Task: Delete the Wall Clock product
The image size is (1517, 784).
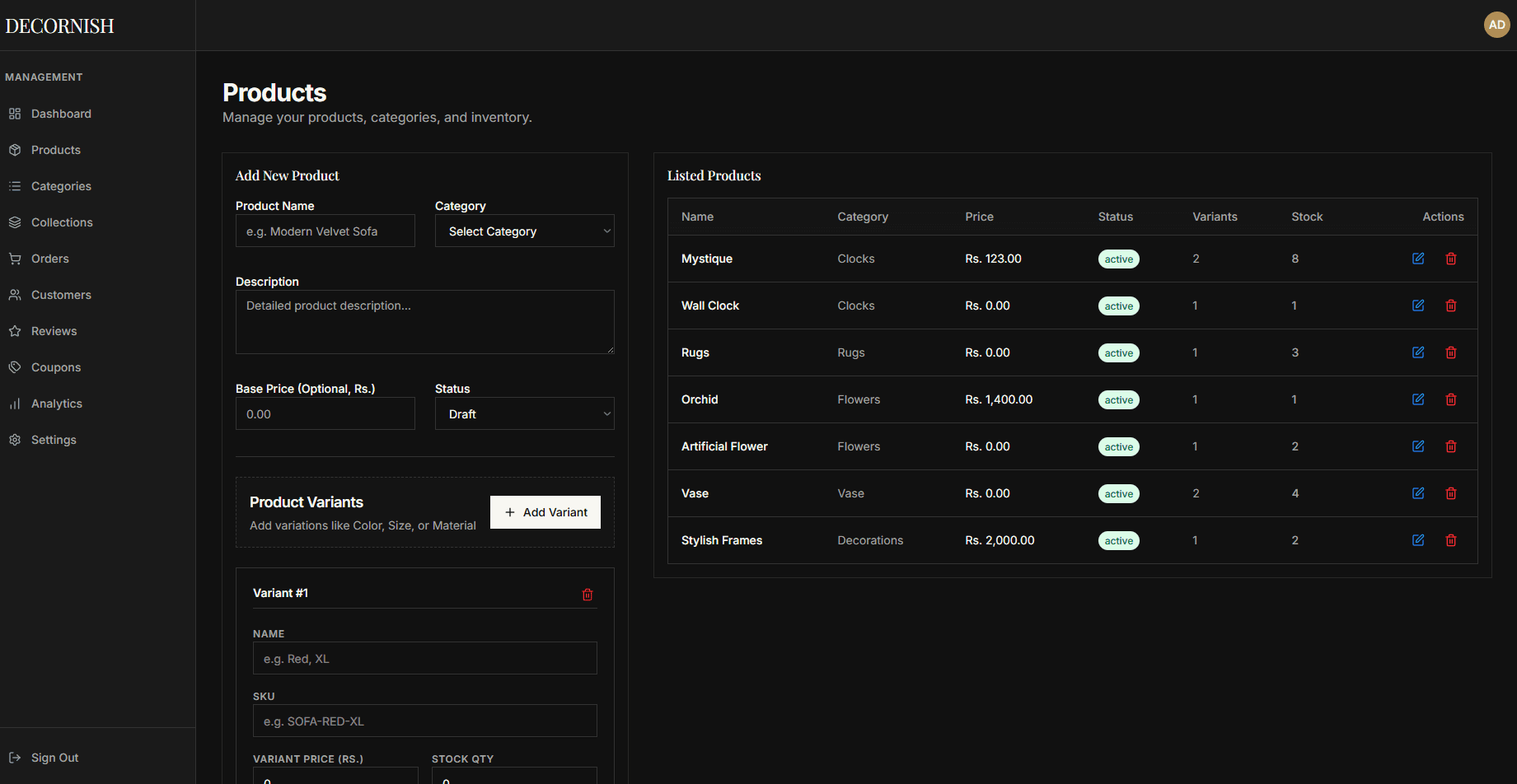Action: (1451, 306)
